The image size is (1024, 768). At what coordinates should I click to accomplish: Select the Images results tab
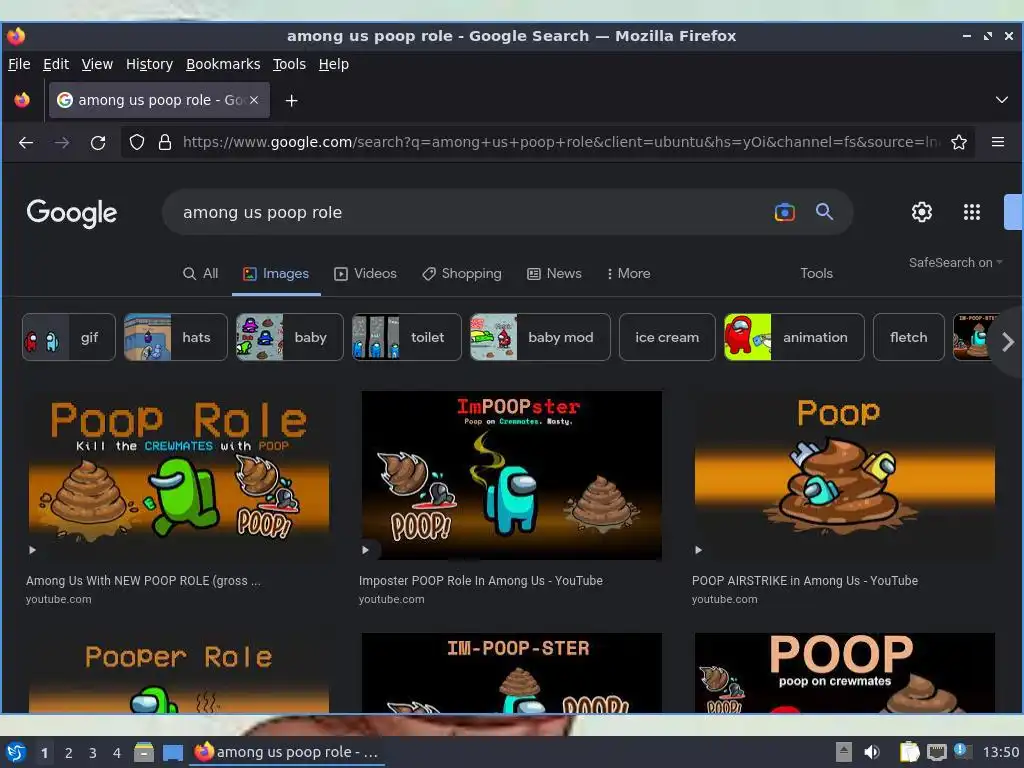pos(276,274)
